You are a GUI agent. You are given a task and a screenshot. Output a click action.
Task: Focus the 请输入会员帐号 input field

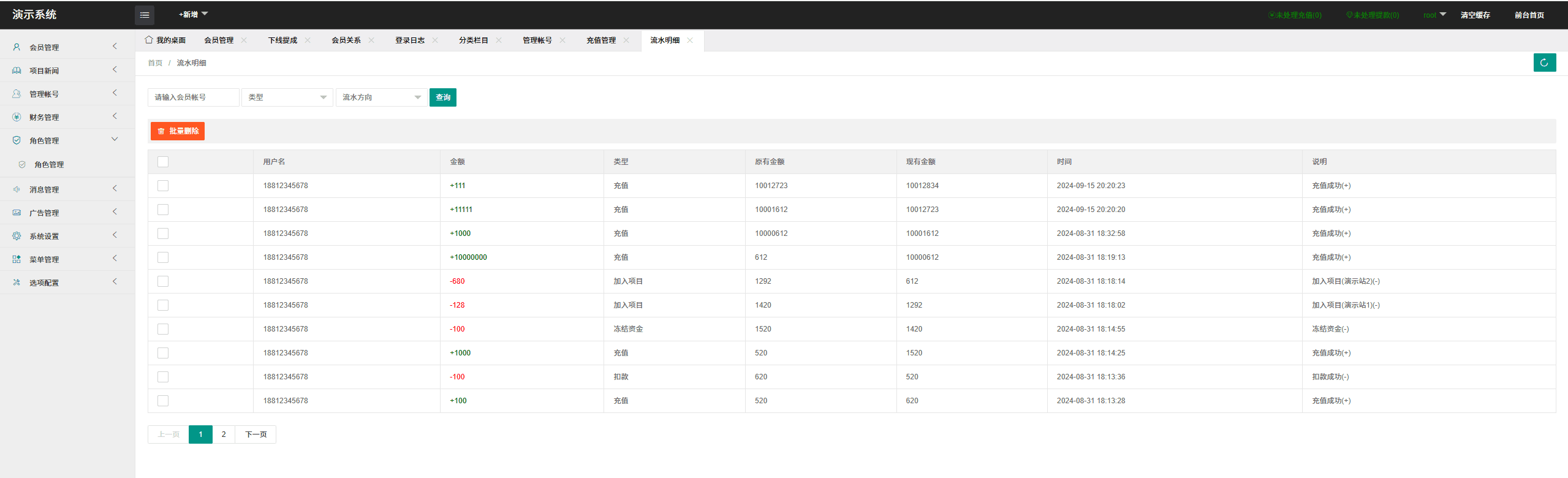[194, 97]
